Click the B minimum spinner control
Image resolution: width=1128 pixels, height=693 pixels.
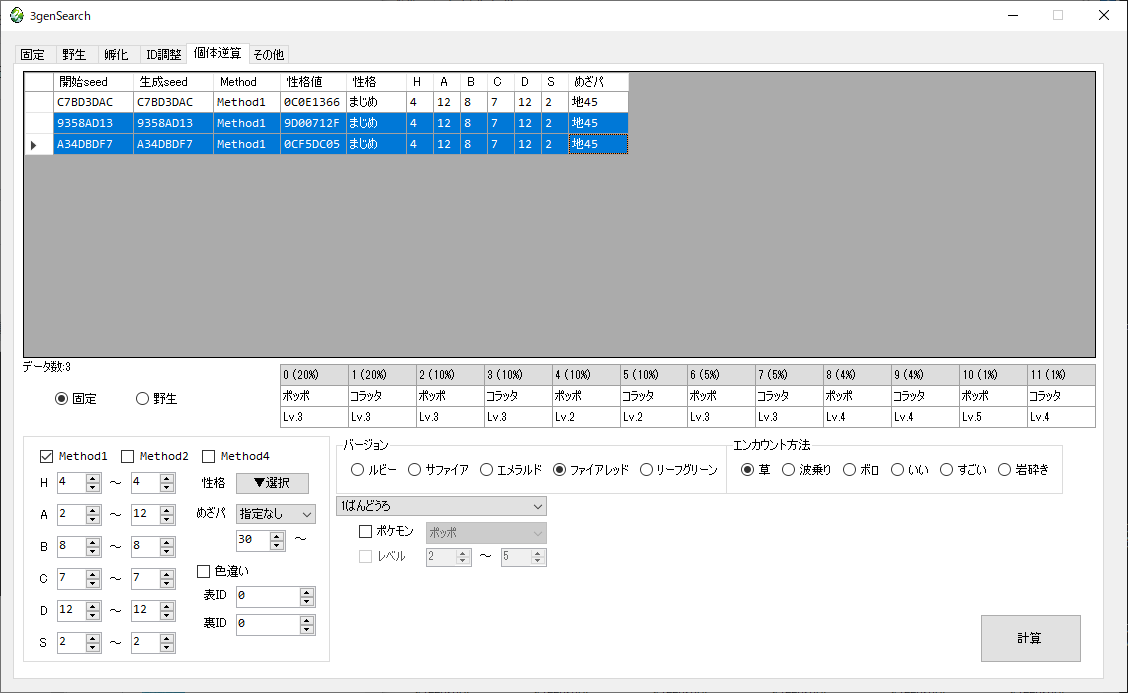(93, 547)
